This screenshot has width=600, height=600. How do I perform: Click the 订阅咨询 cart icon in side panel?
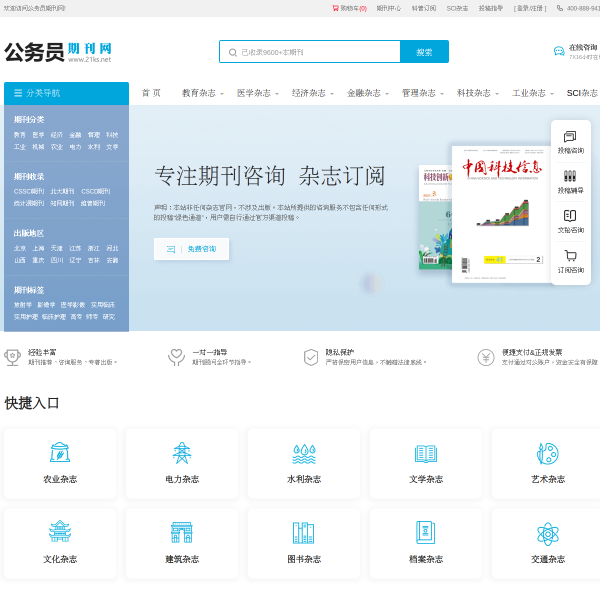tap(570, 255)
